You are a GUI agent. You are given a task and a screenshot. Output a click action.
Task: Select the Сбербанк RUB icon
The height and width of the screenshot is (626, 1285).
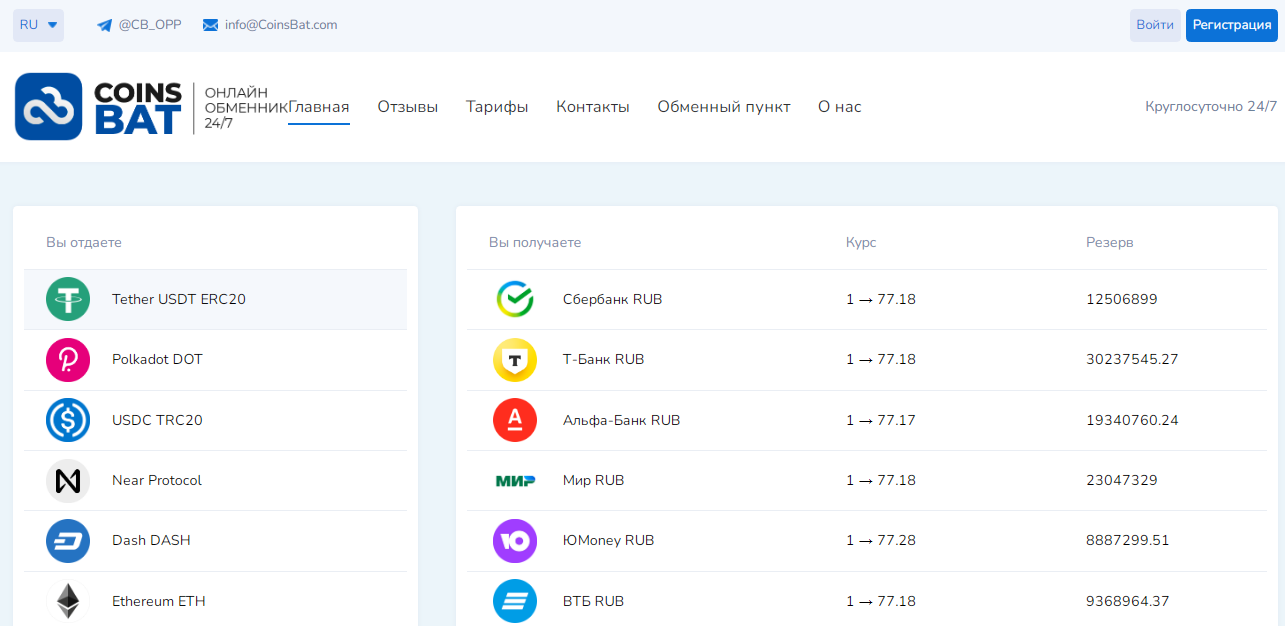click(515, 299)
